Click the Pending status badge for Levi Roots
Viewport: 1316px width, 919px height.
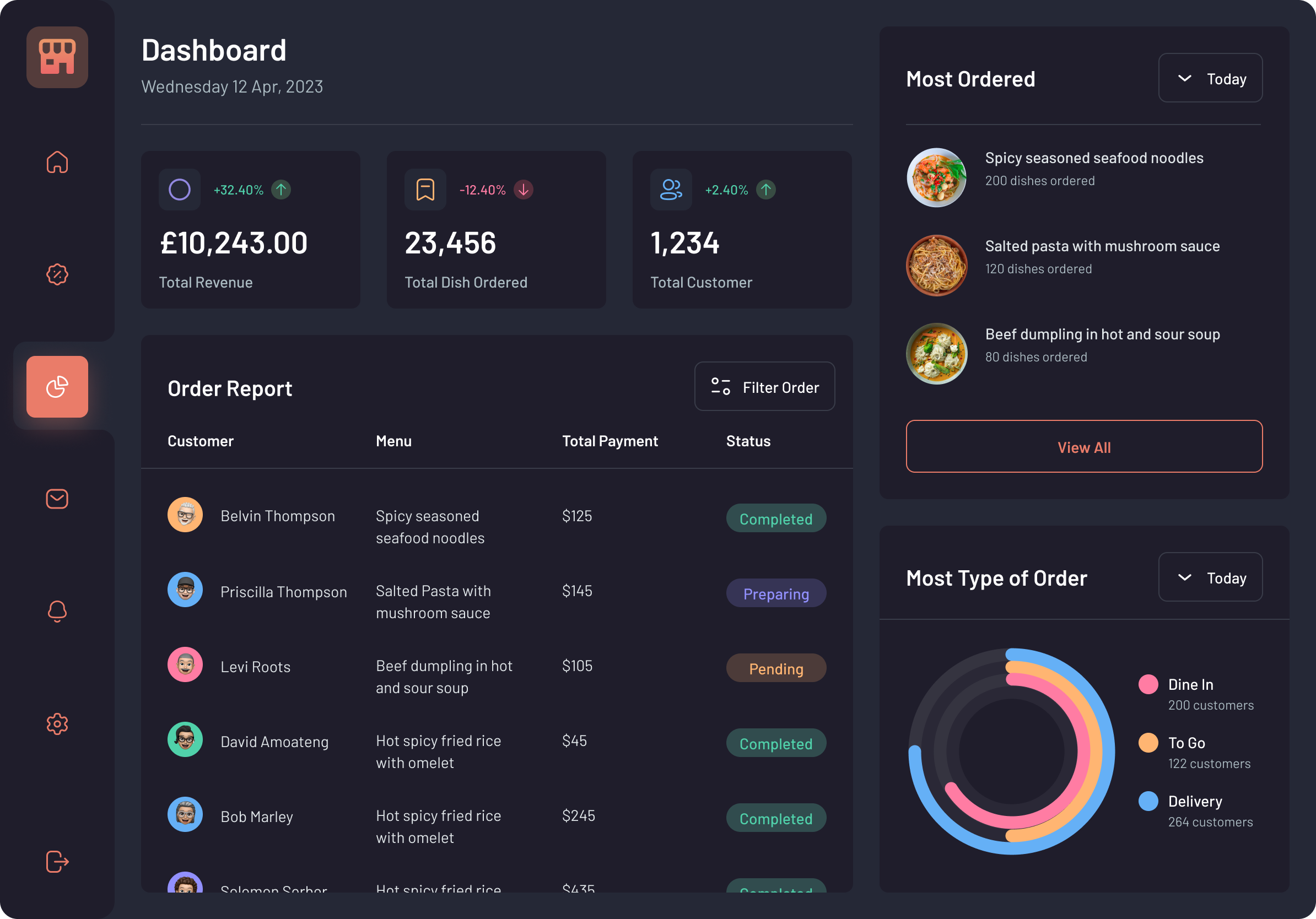pyautogui.click(x=775, y=669)
